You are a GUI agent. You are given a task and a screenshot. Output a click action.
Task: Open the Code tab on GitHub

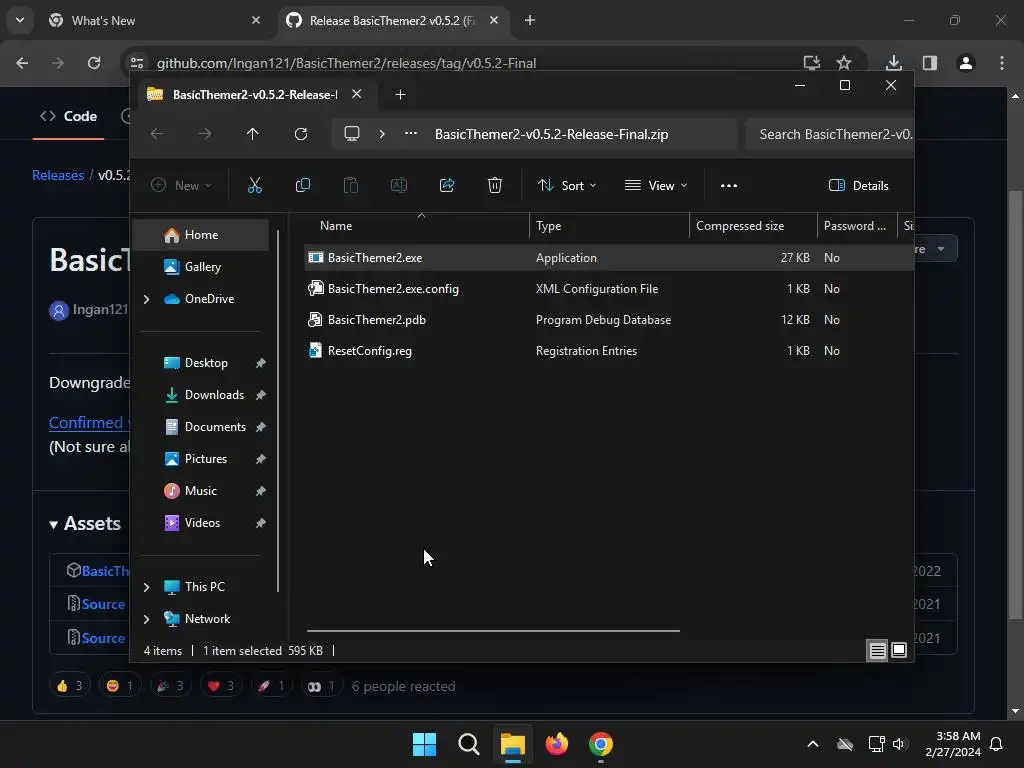pos(69,116)
